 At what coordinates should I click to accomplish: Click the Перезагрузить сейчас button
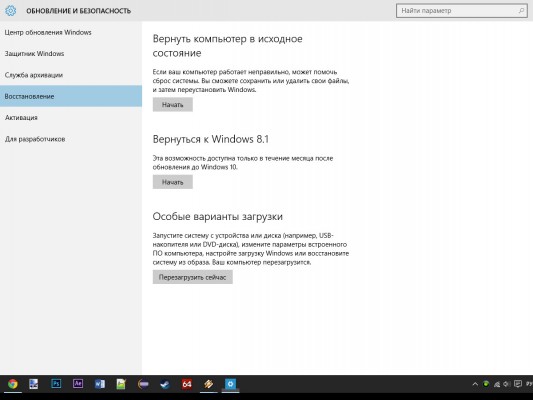tap(192, 277)
